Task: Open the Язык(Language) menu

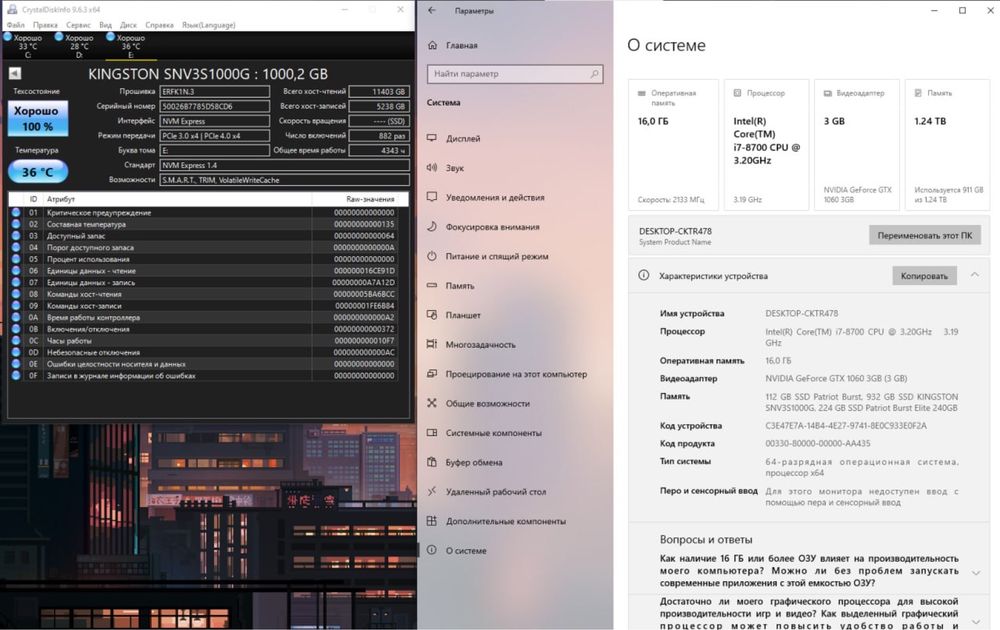Action: [209, 25]
